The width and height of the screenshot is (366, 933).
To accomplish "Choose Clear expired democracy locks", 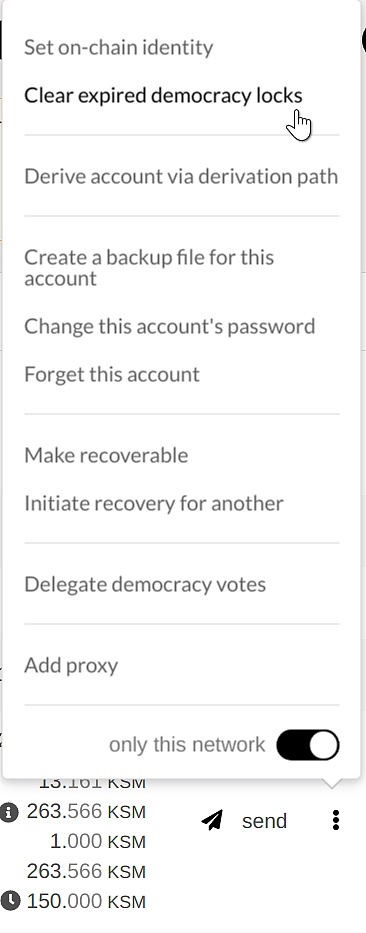I will (163, 95).
